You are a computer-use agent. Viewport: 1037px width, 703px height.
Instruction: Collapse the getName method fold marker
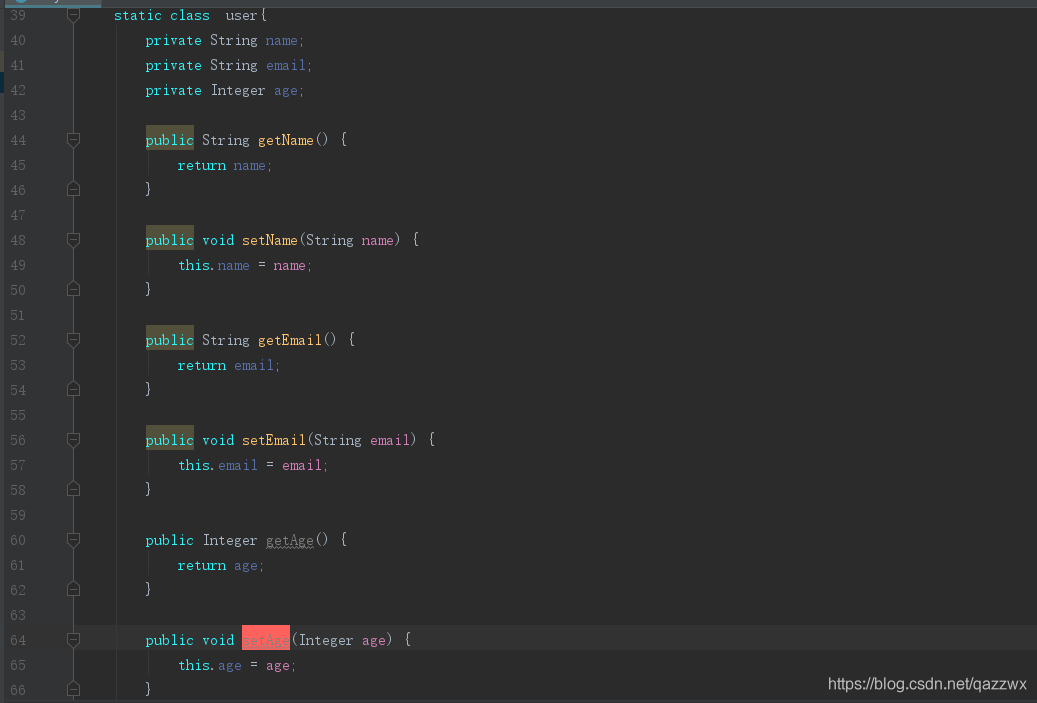[72, 140]
